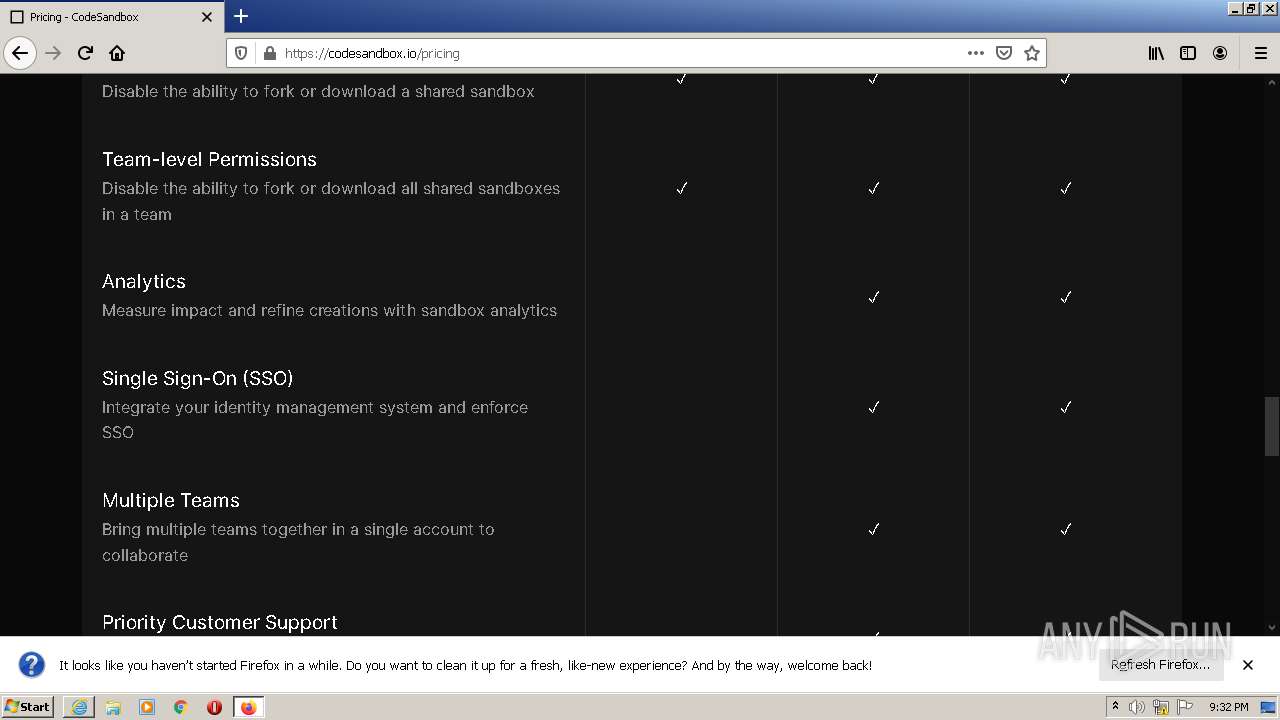Open the Windows Start menu

[x=27, y=707]
